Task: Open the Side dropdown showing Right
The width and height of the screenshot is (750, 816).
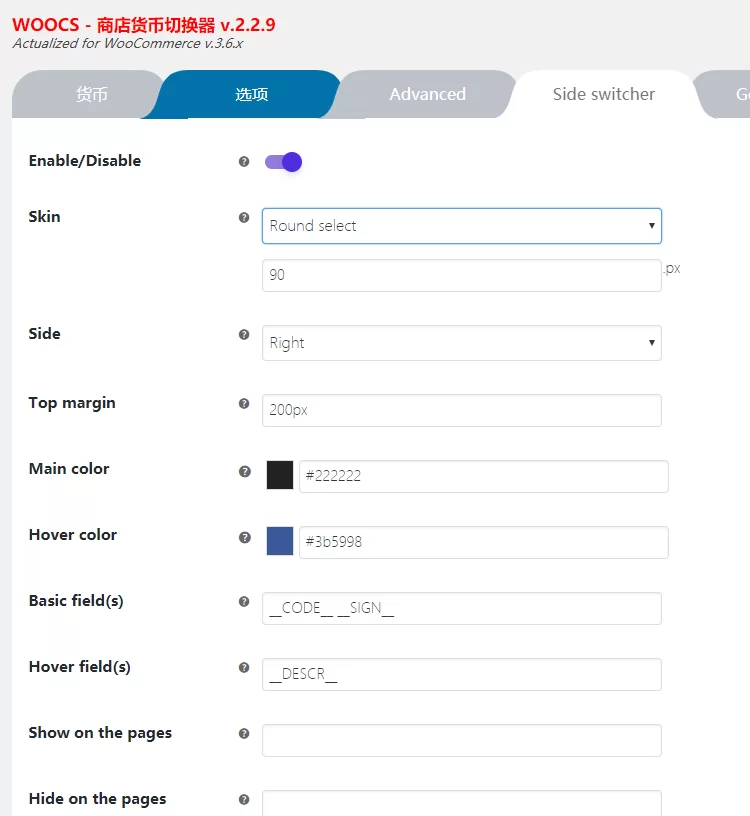Action: pyautogui.click(x=462, y=343)
